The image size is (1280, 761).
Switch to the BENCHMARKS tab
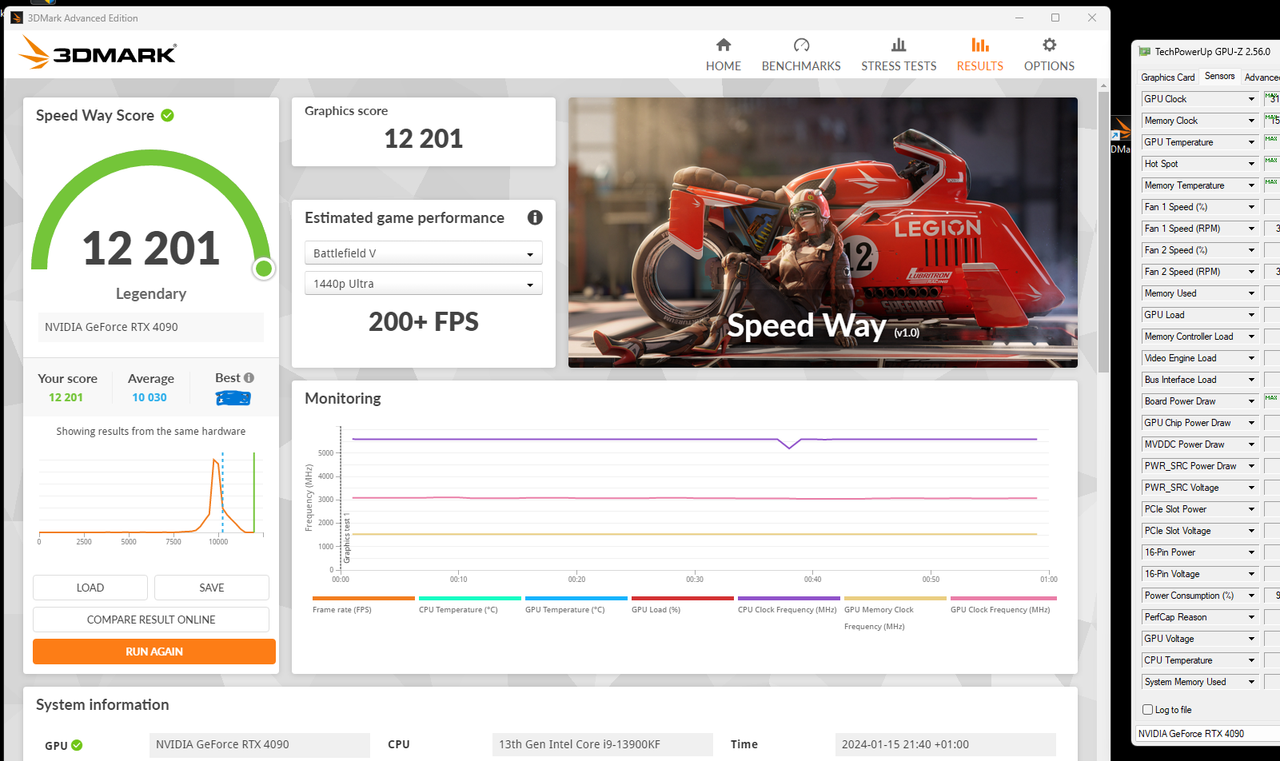801,55
